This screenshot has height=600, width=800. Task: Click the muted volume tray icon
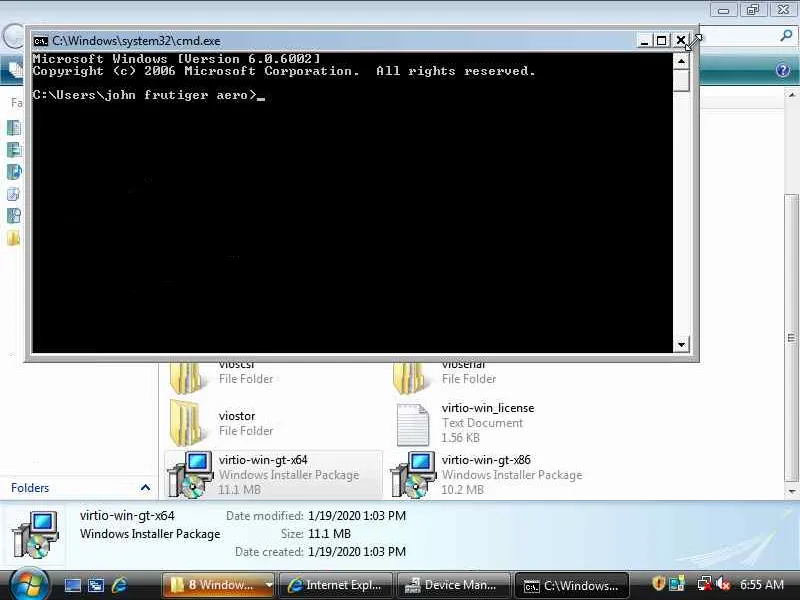coord(722,584)
